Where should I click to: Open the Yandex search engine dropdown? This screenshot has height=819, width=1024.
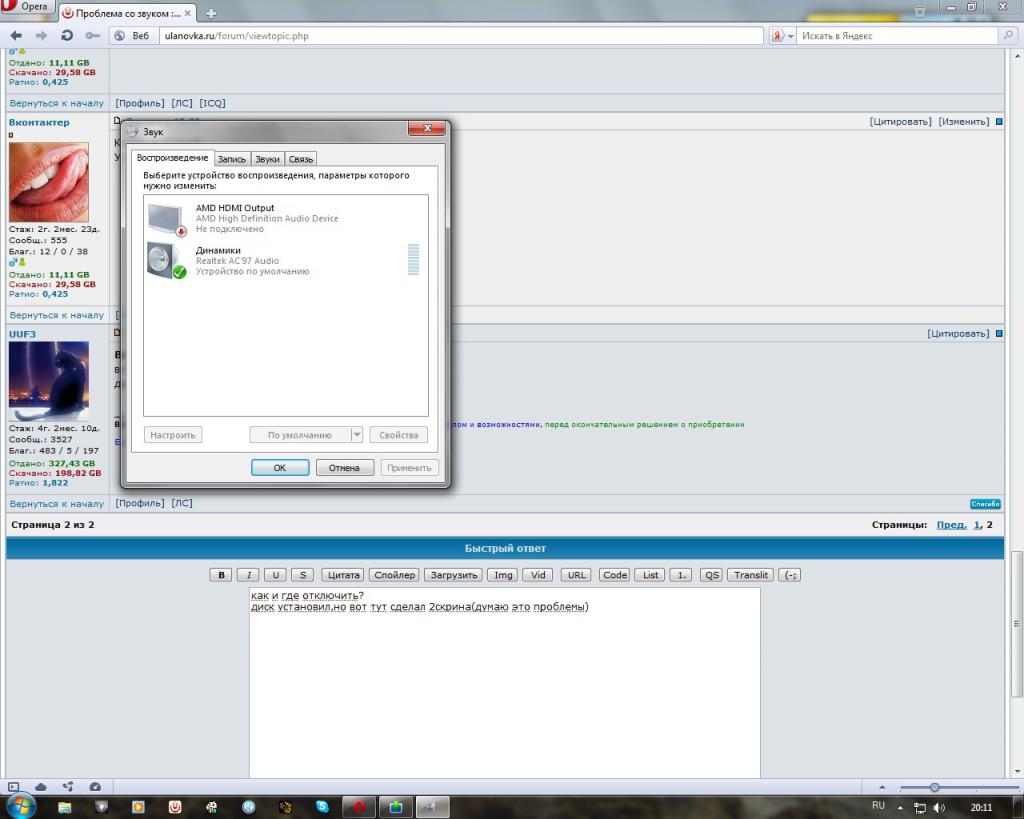(x=782, y=36)
